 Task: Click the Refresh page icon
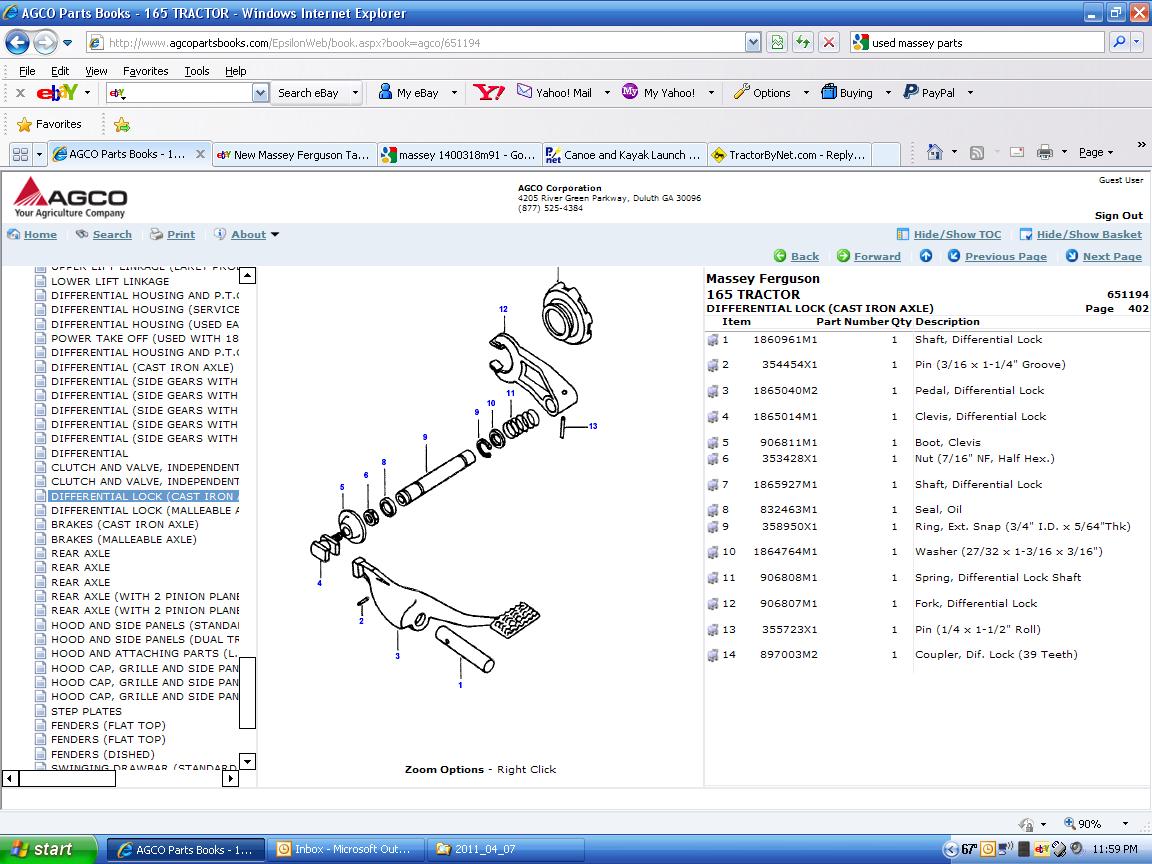[x=802, y=43]
